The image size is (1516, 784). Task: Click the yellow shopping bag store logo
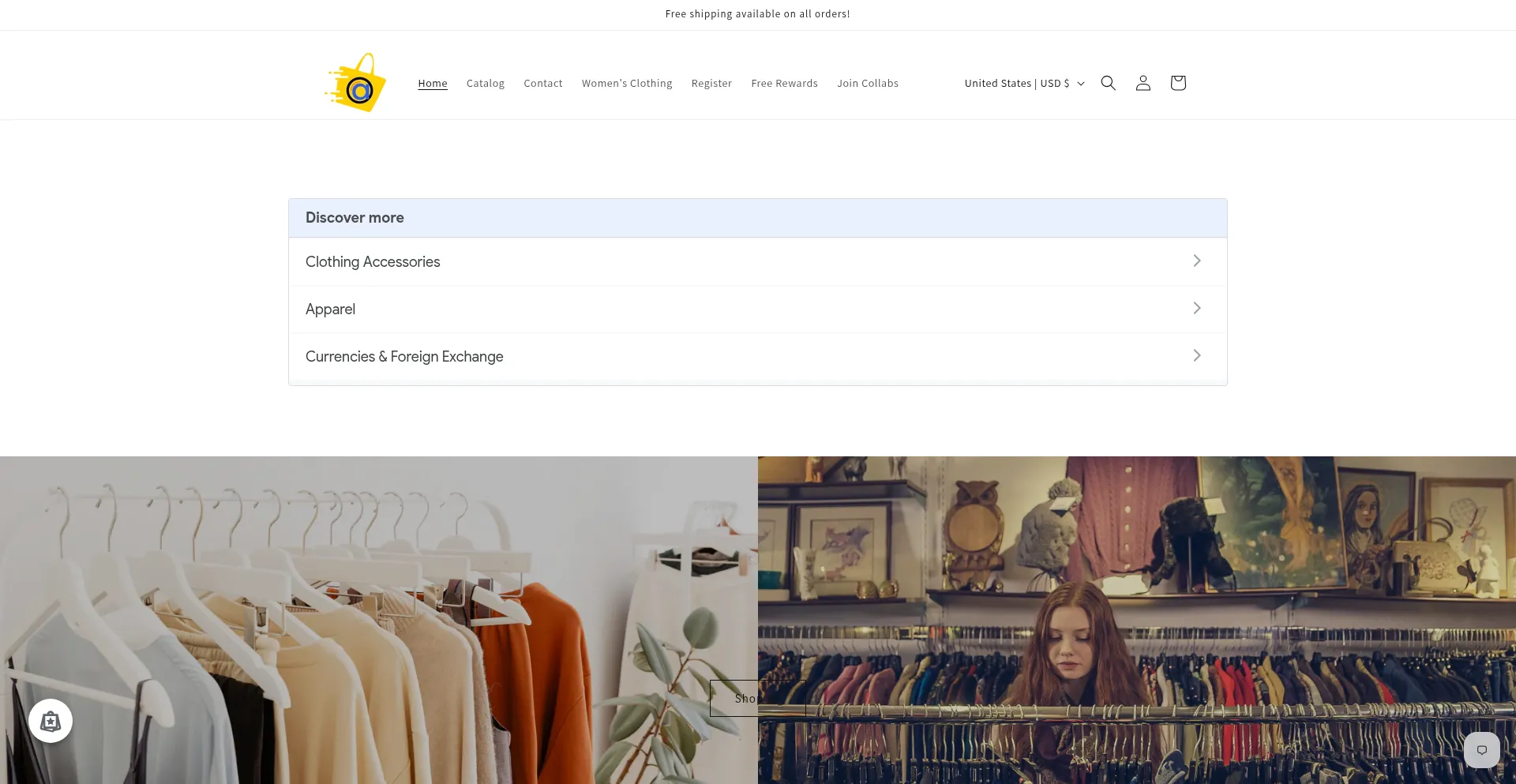click(355, 83)
